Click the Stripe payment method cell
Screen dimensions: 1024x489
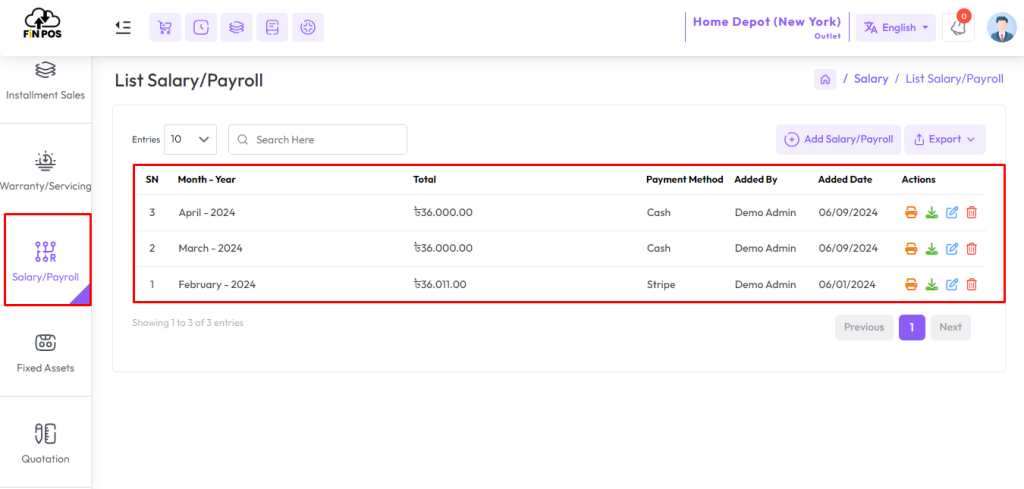click(661, 284)
